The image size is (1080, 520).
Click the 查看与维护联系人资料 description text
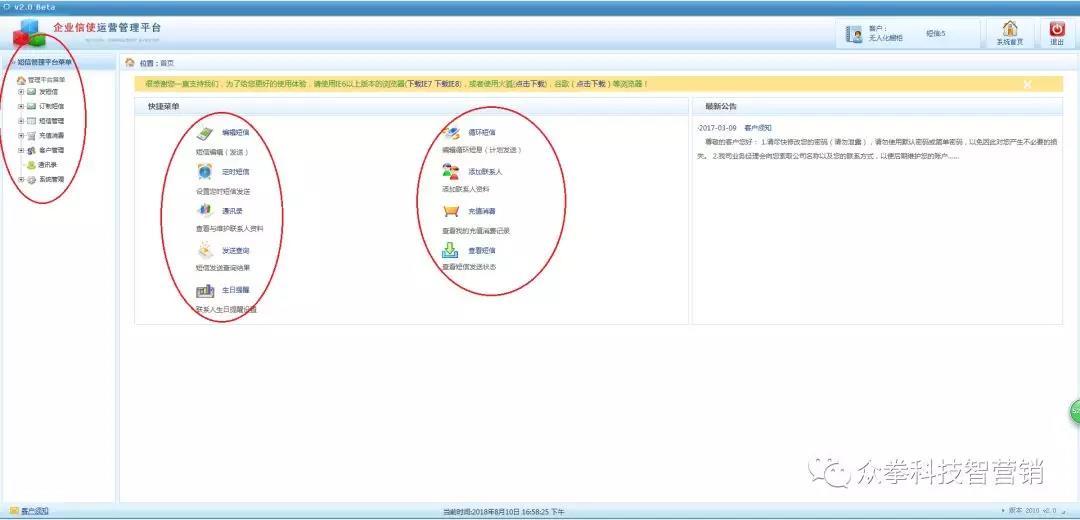(x=229, y=228)
